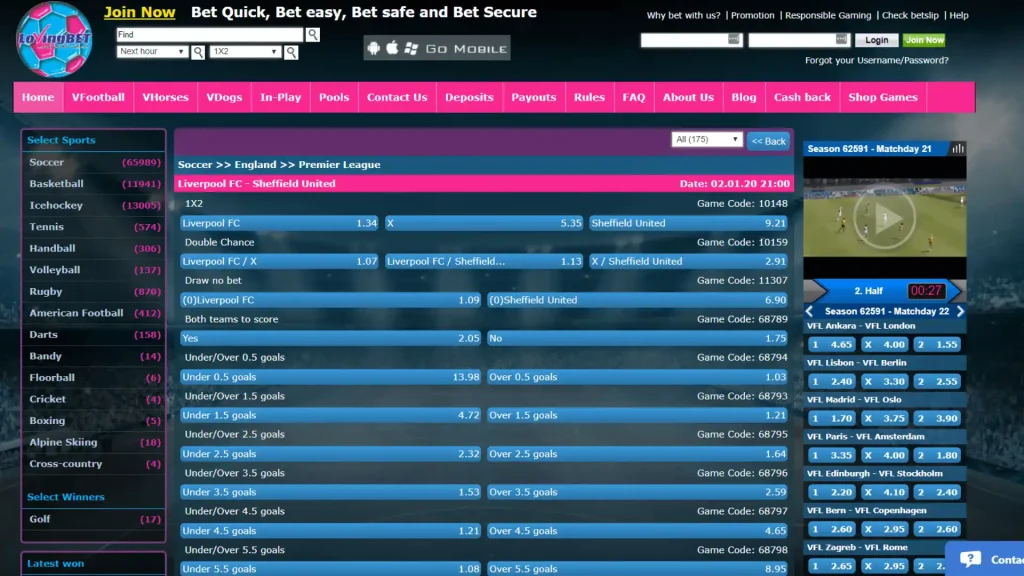Pick VFL Madrid - Oslo draw 3.75

pos(884,419)
